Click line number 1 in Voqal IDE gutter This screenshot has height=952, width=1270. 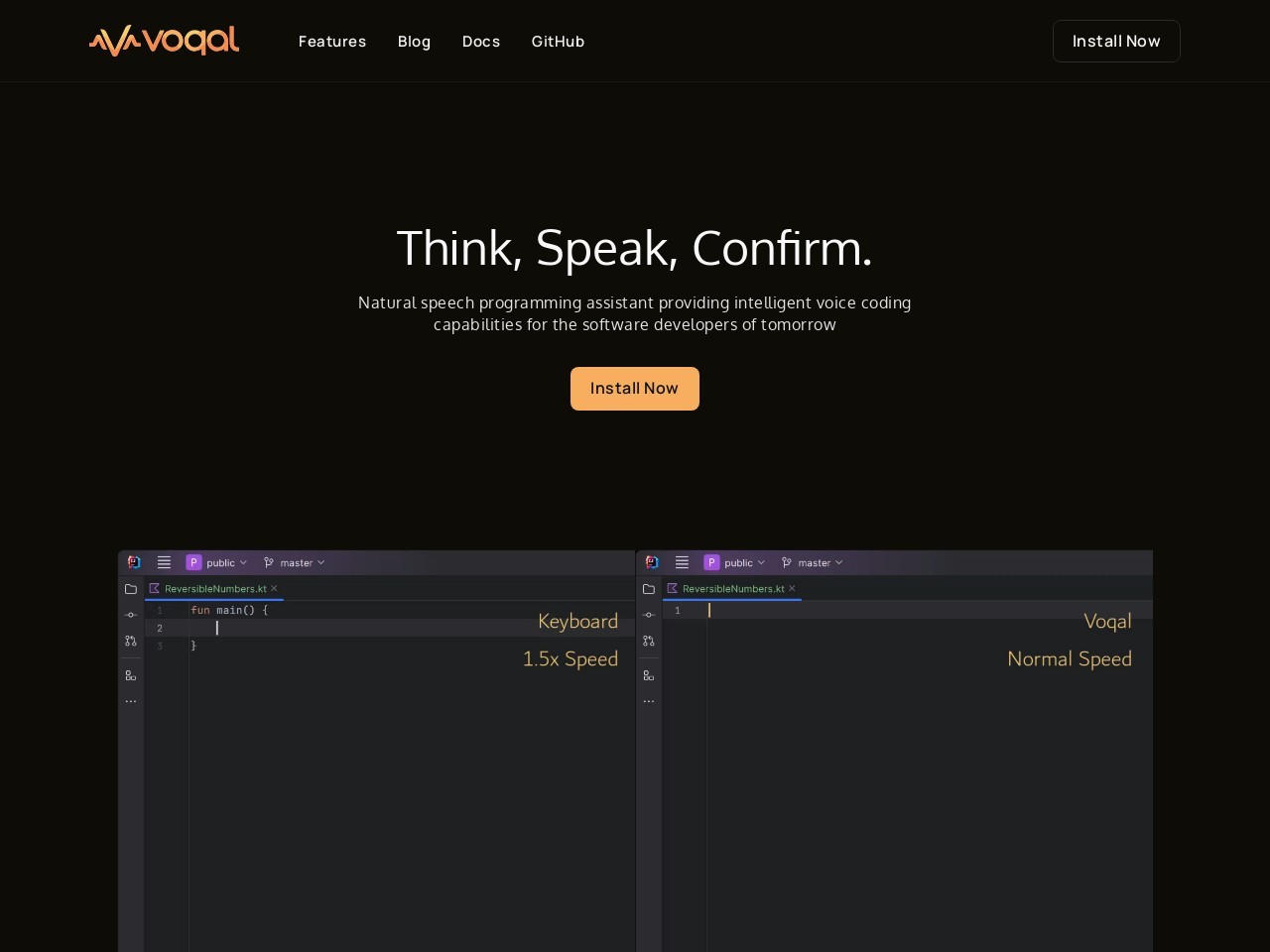click(678, 611)
